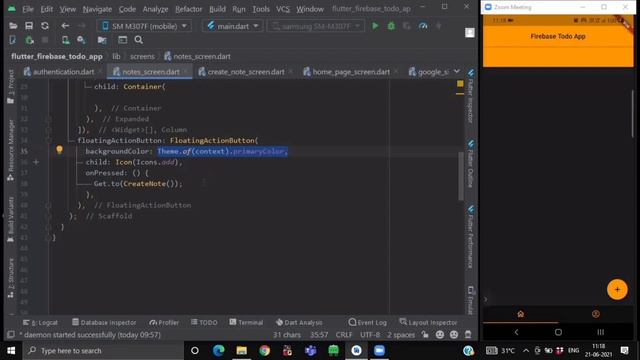Open the Profiler tool window

click(164, 322)
